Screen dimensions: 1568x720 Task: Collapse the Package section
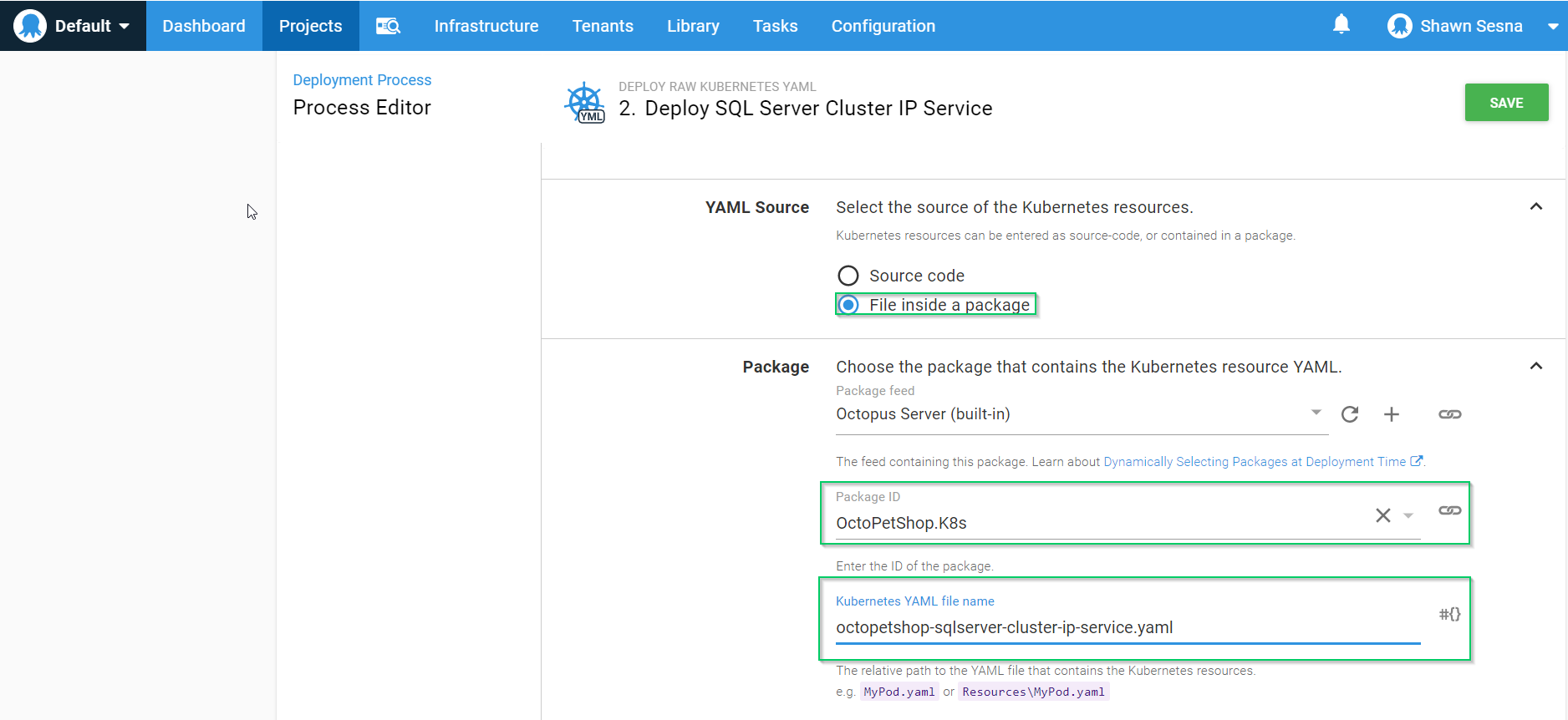coord(1535,367)
